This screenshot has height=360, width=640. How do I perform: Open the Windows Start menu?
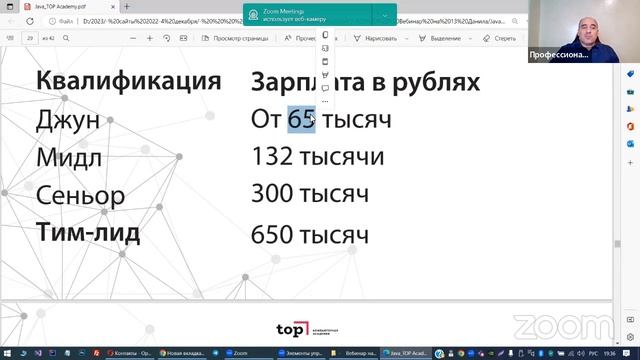pos(7,353)
